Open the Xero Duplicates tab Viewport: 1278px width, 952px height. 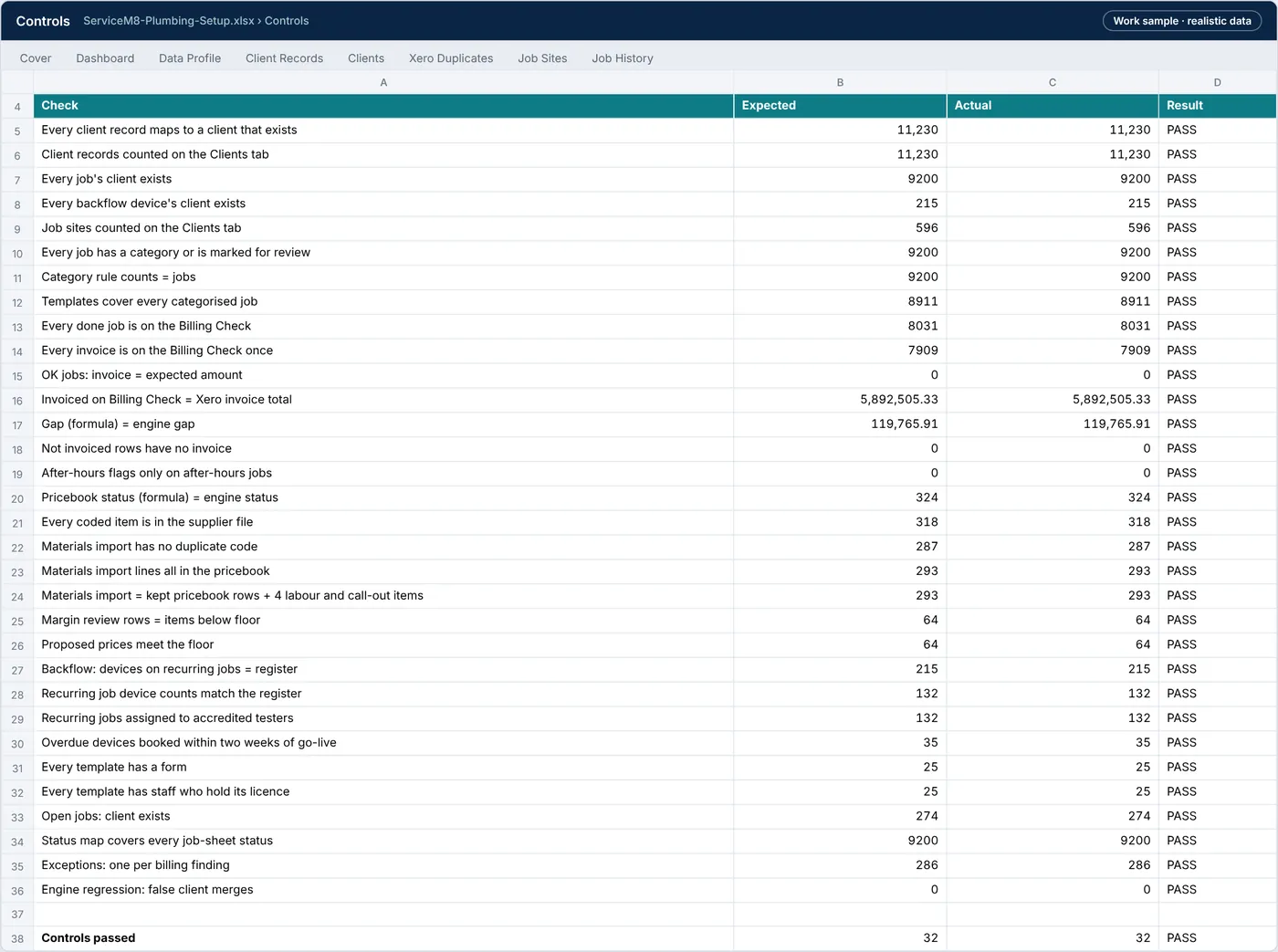(x=451, y=58)
